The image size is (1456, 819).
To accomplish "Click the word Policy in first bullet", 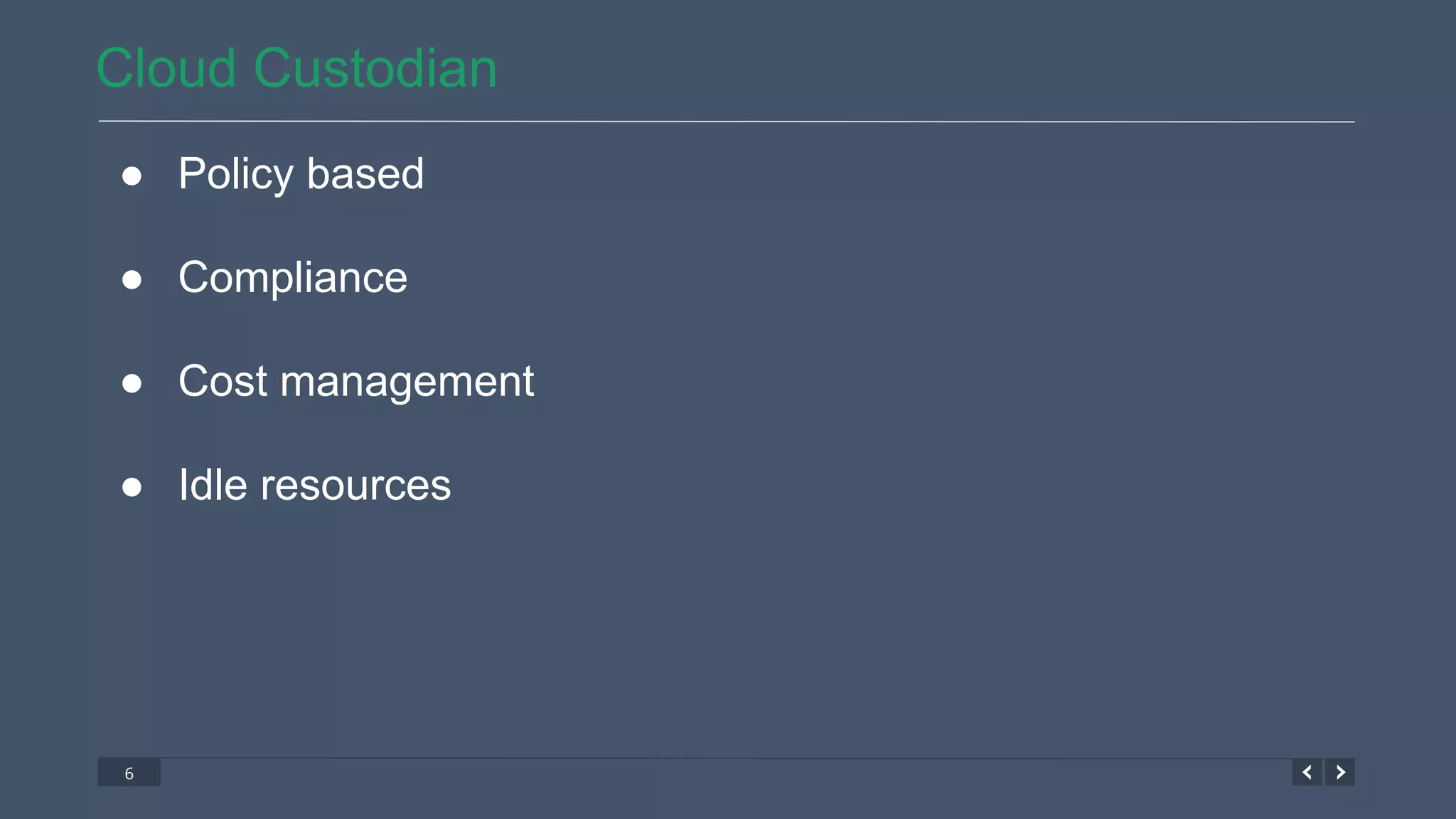I will tap(235, 173).
